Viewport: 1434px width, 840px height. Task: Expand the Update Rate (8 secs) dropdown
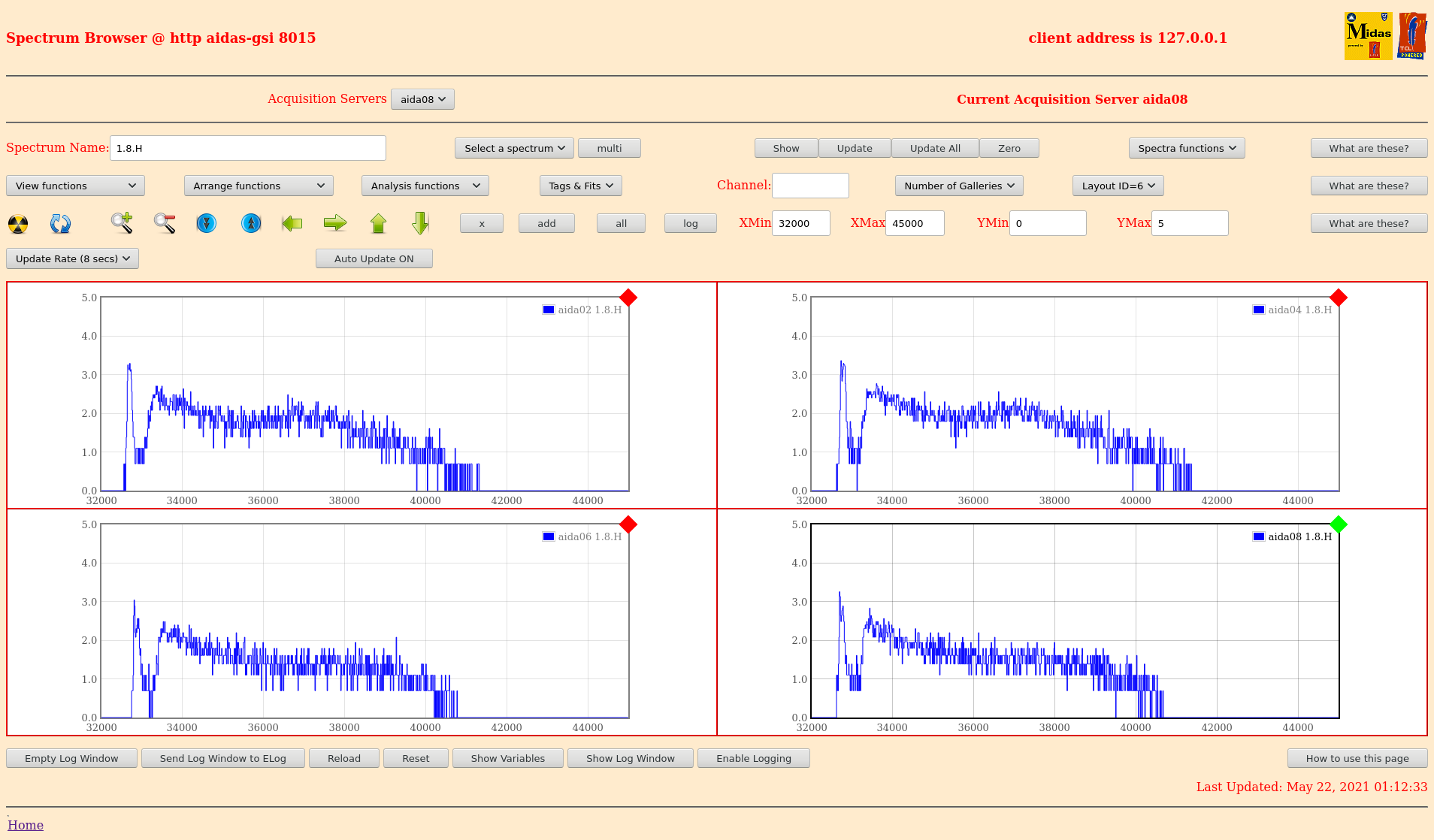pos(73,258)
